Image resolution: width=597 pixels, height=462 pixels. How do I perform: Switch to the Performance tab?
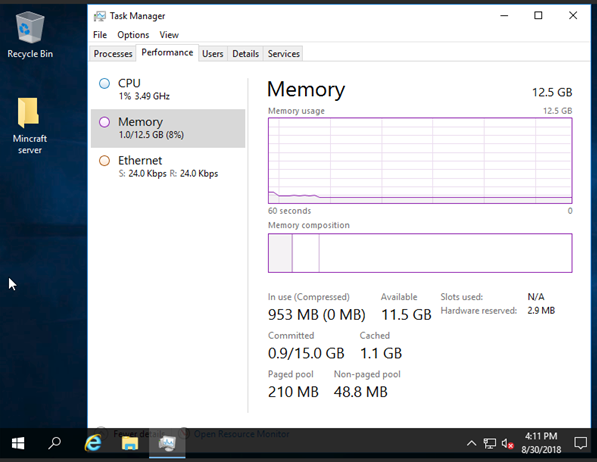(x=167, y=53)
